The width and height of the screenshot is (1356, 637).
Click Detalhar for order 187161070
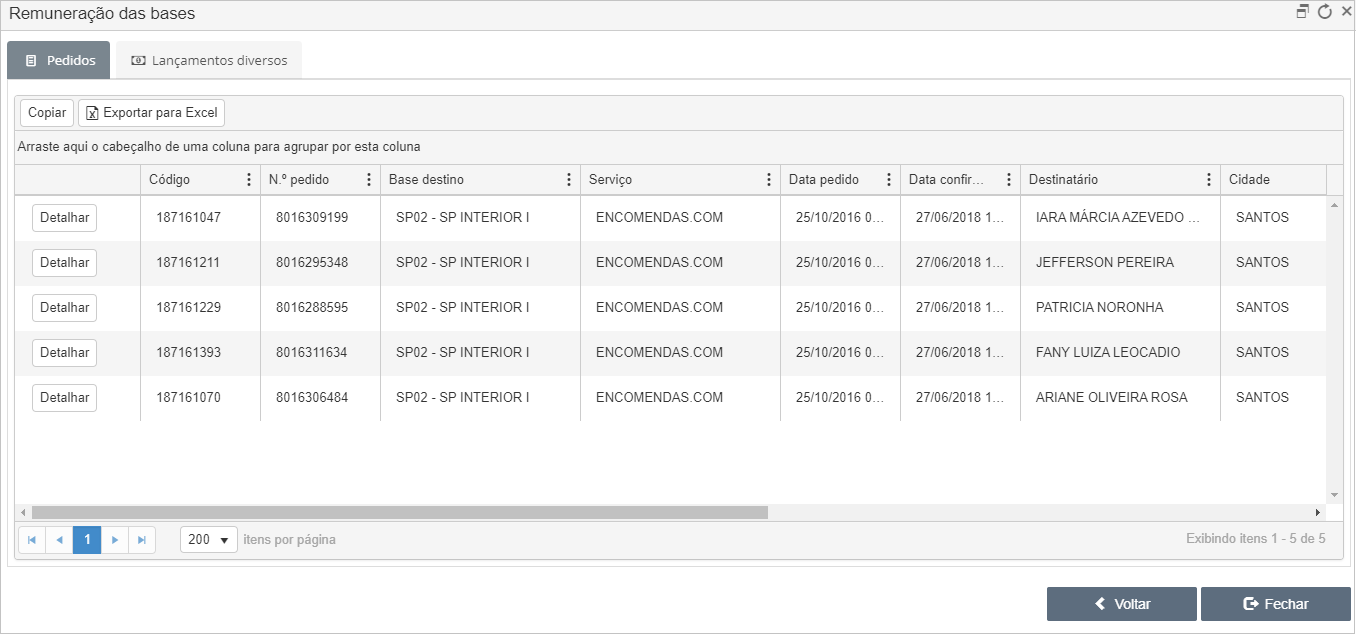[64, 398]
